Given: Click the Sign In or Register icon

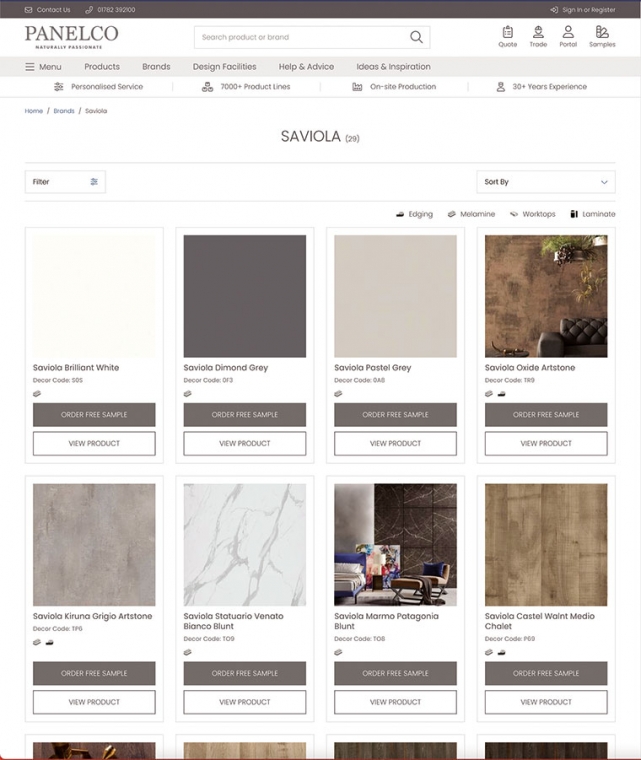Looking at the screenshot, I should pyautogui.click(x=554, y=10).
